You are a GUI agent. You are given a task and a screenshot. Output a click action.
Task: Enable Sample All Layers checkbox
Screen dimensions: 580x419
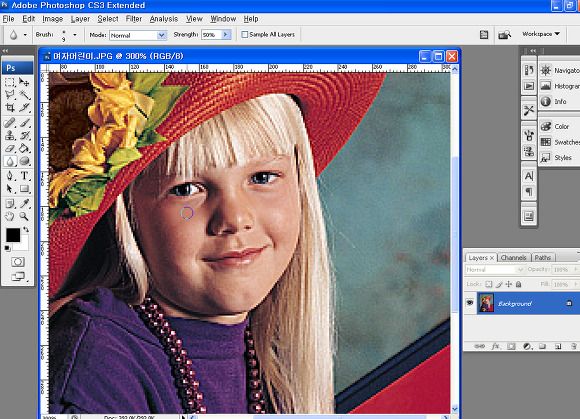click(245, 34)
